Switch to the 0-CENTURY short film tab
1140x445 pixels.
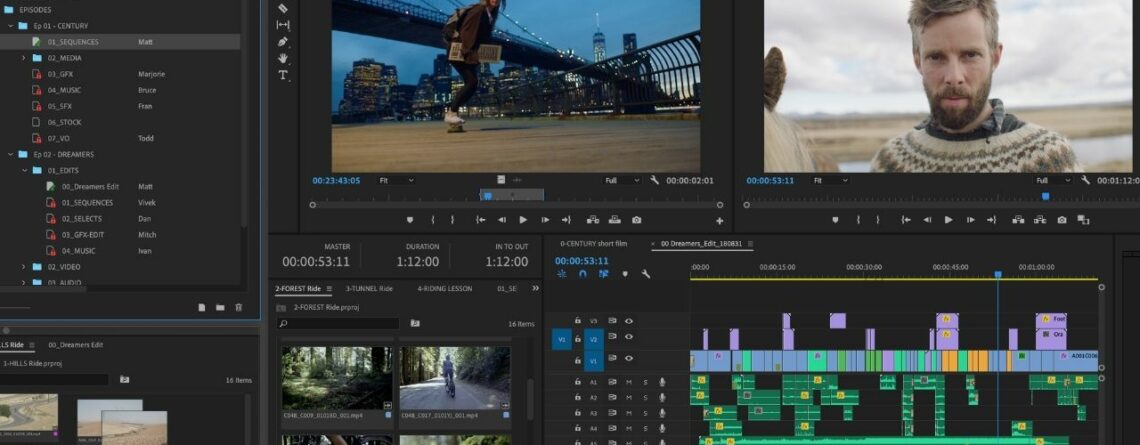point(593,243)
